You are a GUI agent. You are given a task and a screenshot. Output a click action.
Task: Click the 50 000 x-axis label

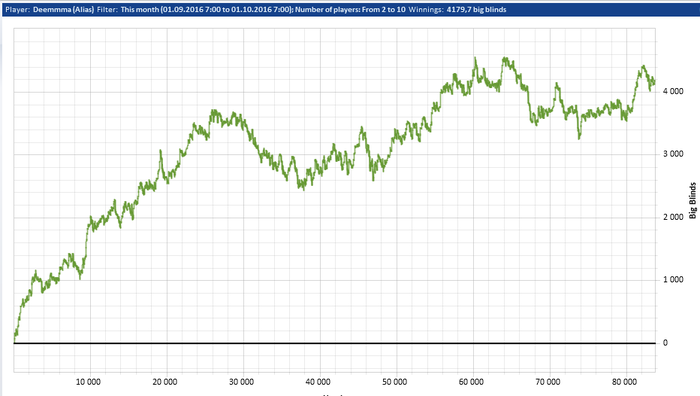tap(395, 382)
